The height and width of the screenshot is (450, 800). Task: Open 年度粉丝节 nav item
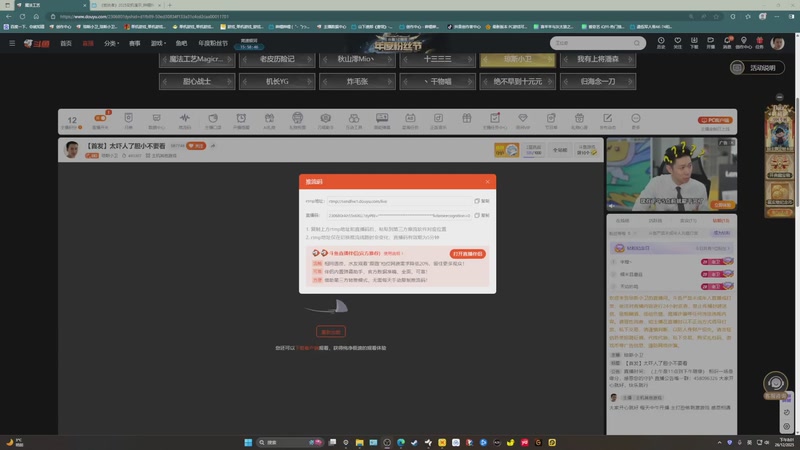click(213, 43)
